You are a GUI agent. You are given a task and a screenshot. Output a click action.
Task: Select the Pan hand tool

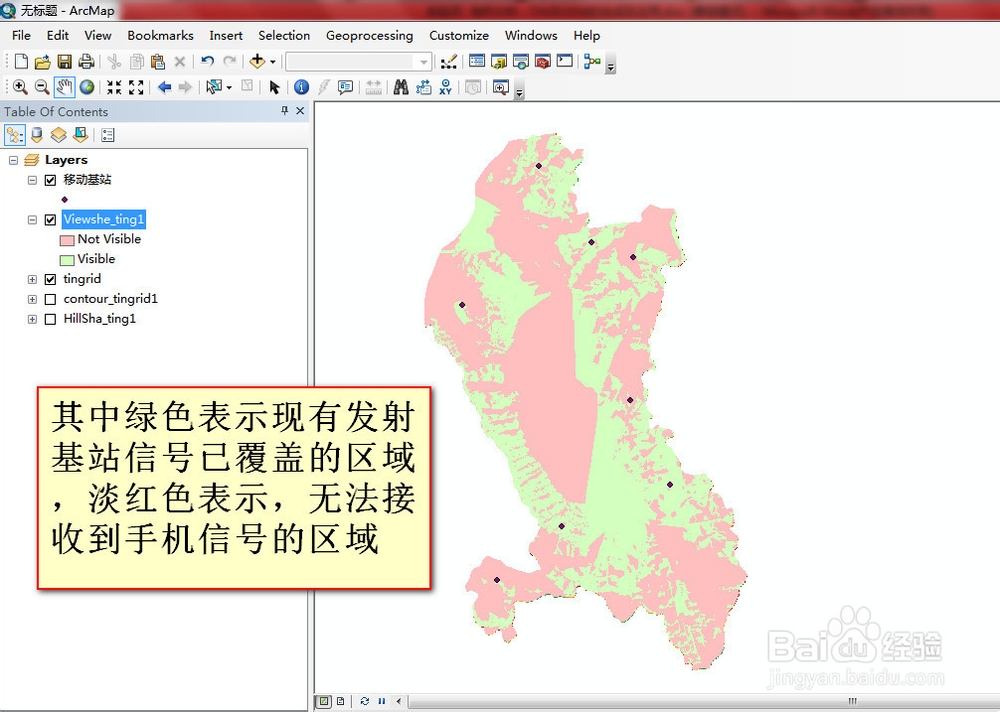64,87
